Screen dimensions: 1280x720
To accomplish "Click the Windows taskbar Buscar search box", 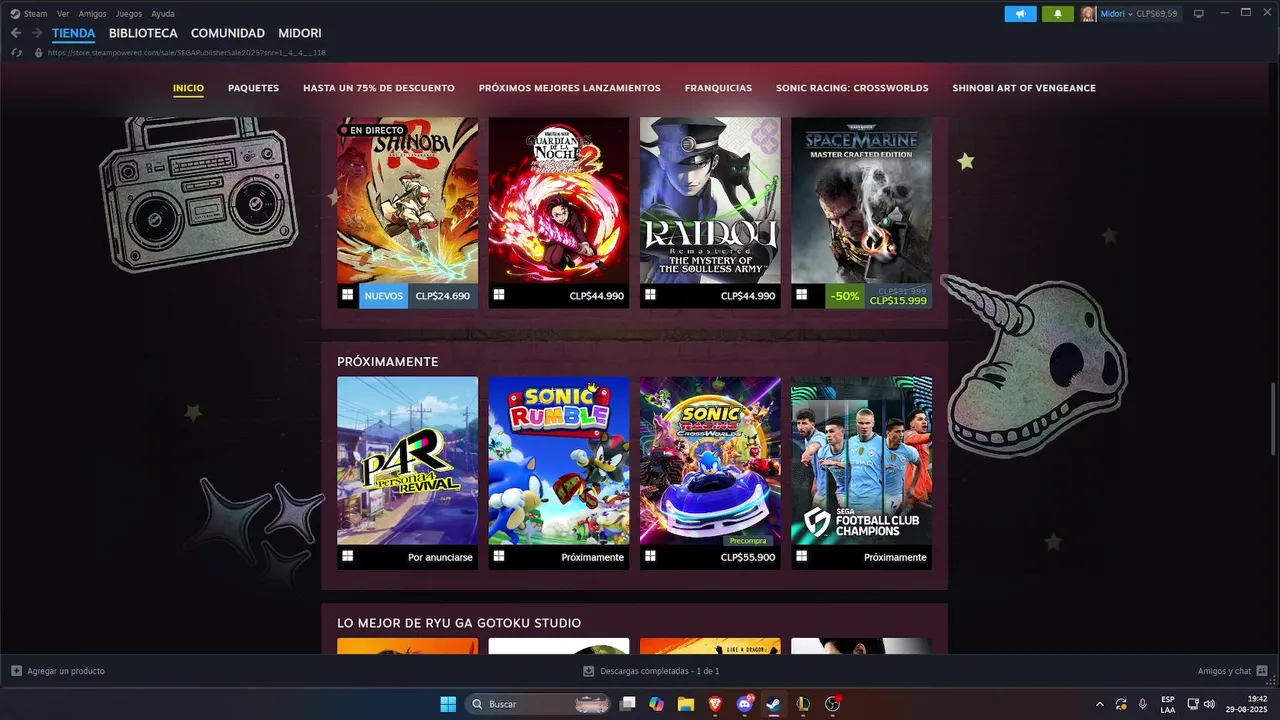I will 538,704.
